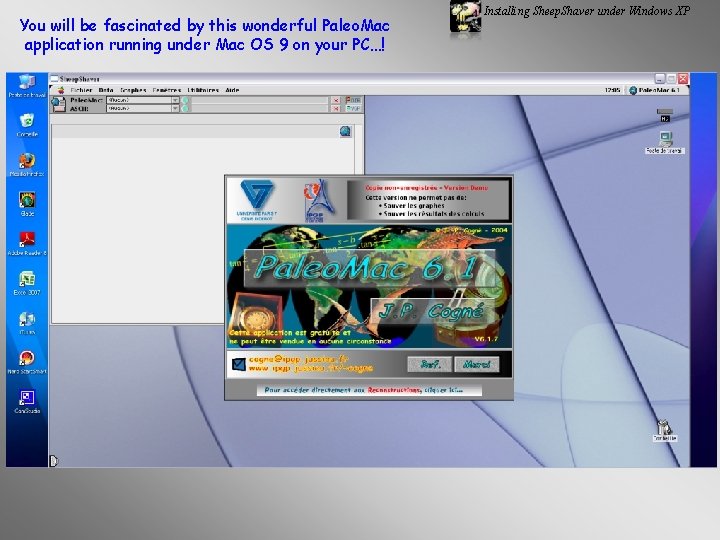Select the iTunes desktop icon
Viewport: 720px width, 540px height.
[27, 323]
